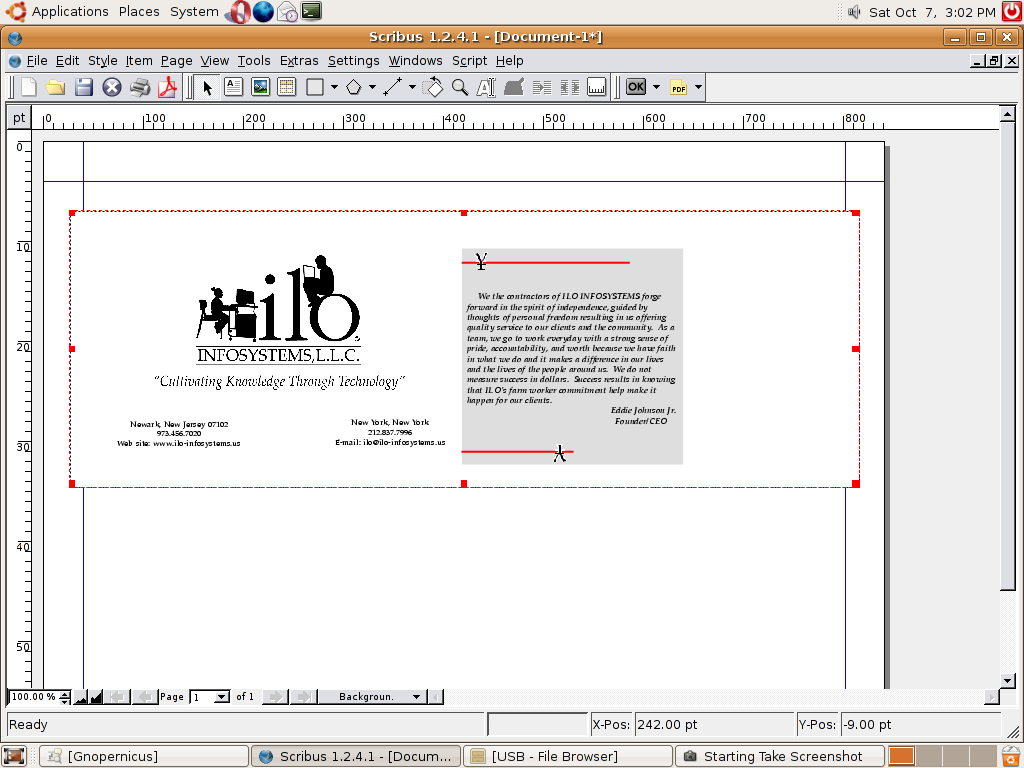Viewport: 1024px width, 768px height.
Task: Select the Zoom magnifier tool
Action: coord(460,87)
